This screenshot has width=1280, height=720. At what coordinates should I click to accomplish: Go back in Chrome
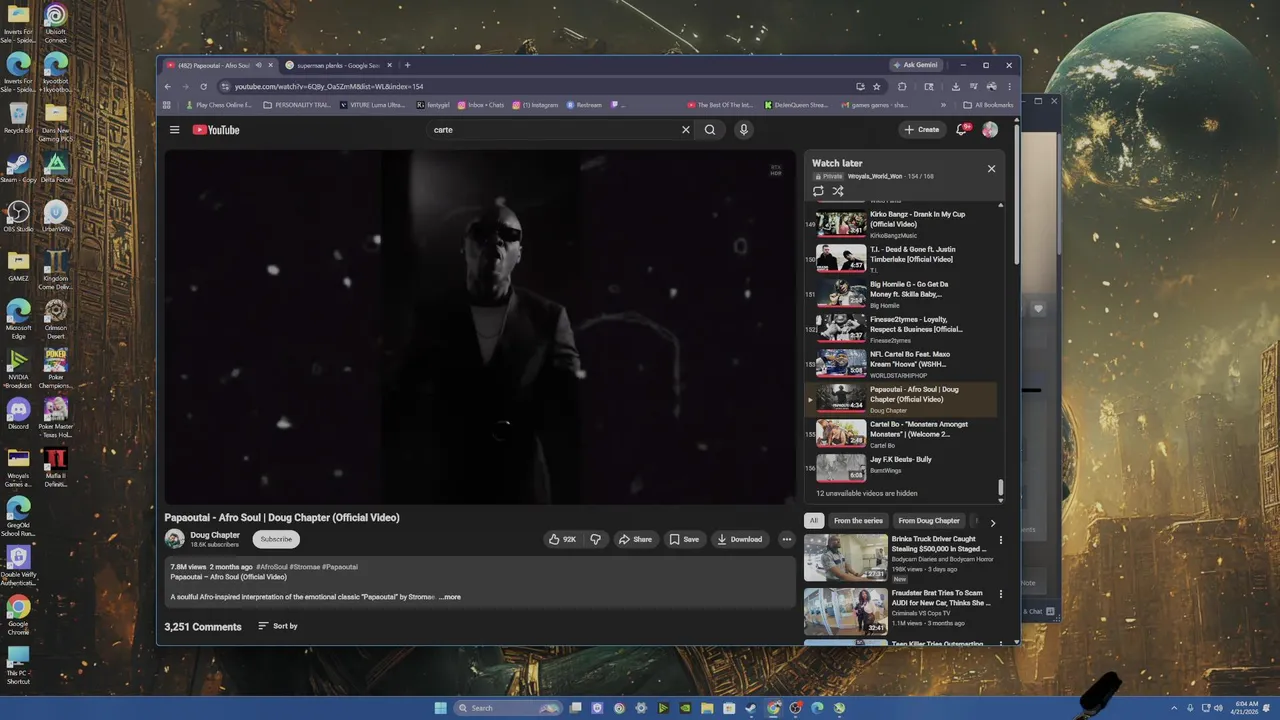(168, 87)
